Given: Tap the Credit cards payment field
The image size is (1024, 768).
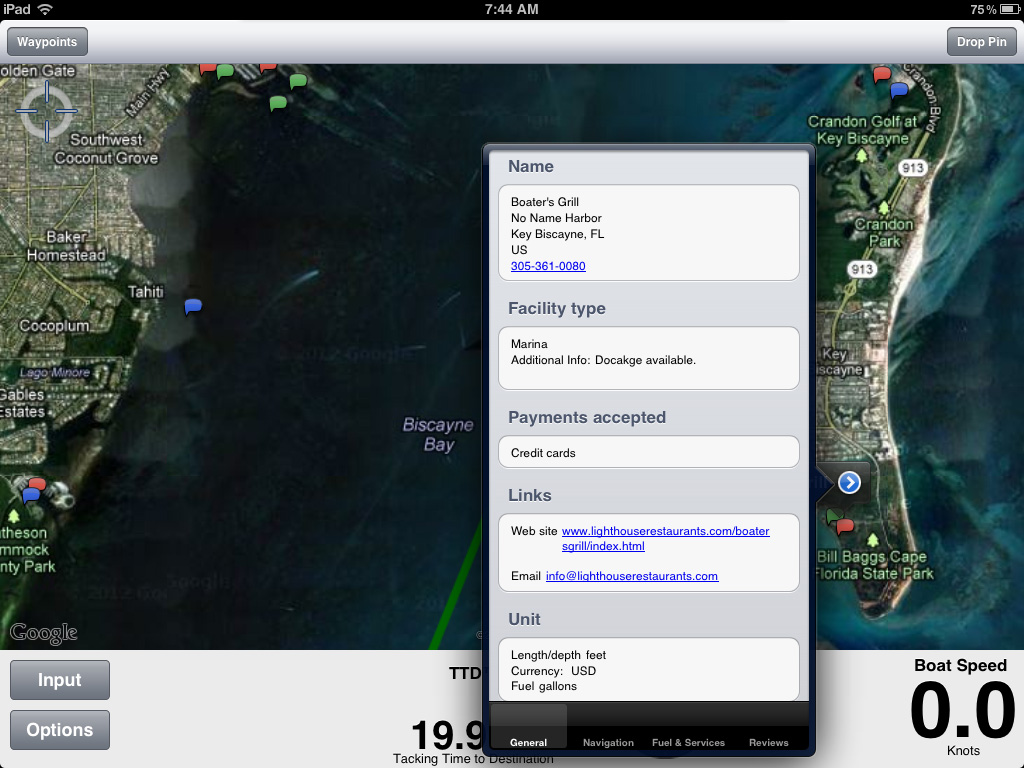Looking at the screenshot, I should tap(648, 453).
